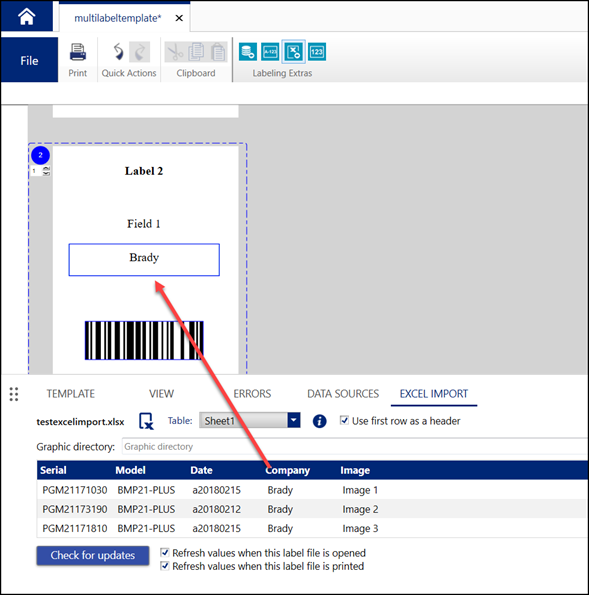Click the greyed Redo arrow
The image size is (589, 595).
point(139,52)
